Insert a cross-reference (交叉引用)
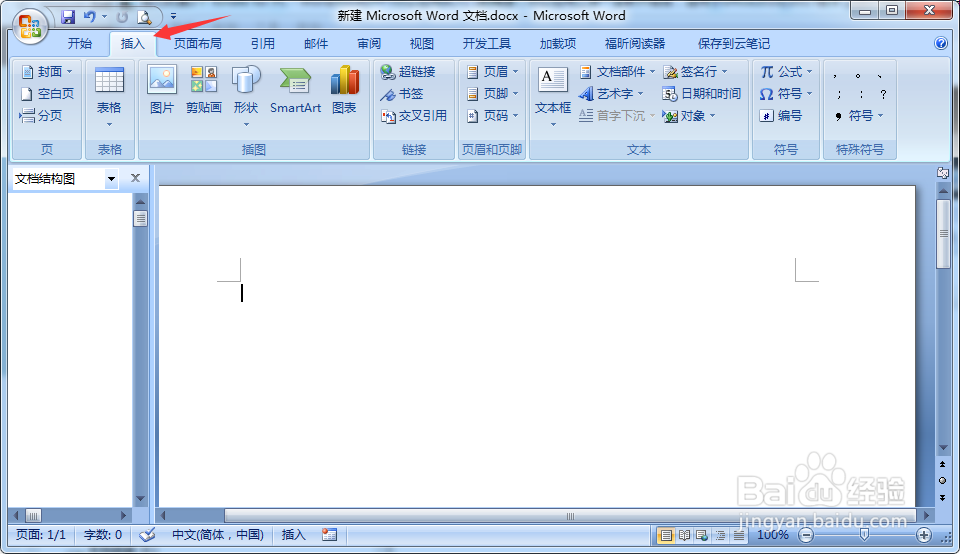The image size is (960, 554). click(414, 116)
